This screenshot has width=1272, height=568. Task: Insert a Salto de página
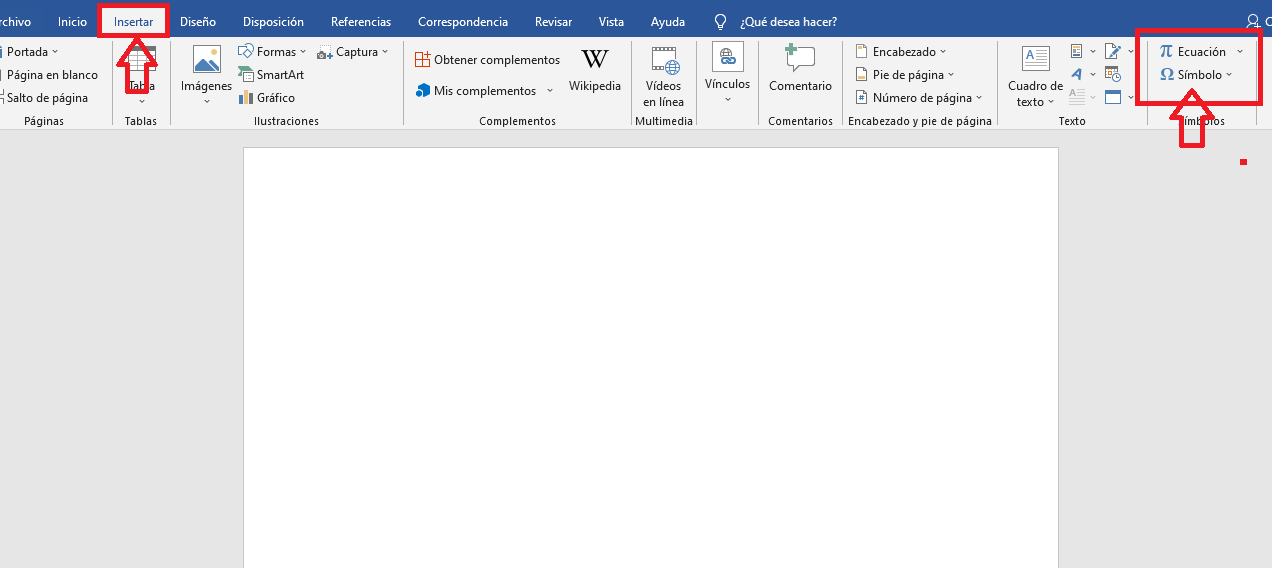[45, 98]
